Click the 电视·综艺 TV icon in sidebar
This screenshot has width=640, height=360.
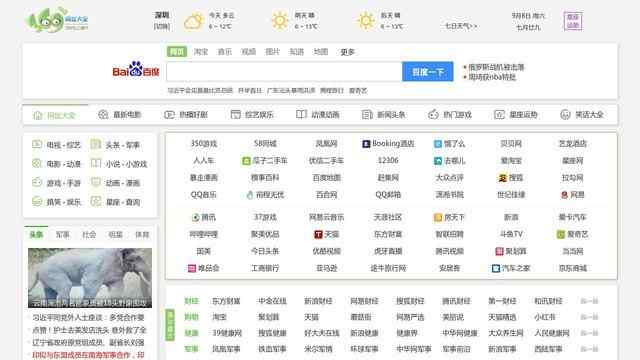click(x=37, y=144)
